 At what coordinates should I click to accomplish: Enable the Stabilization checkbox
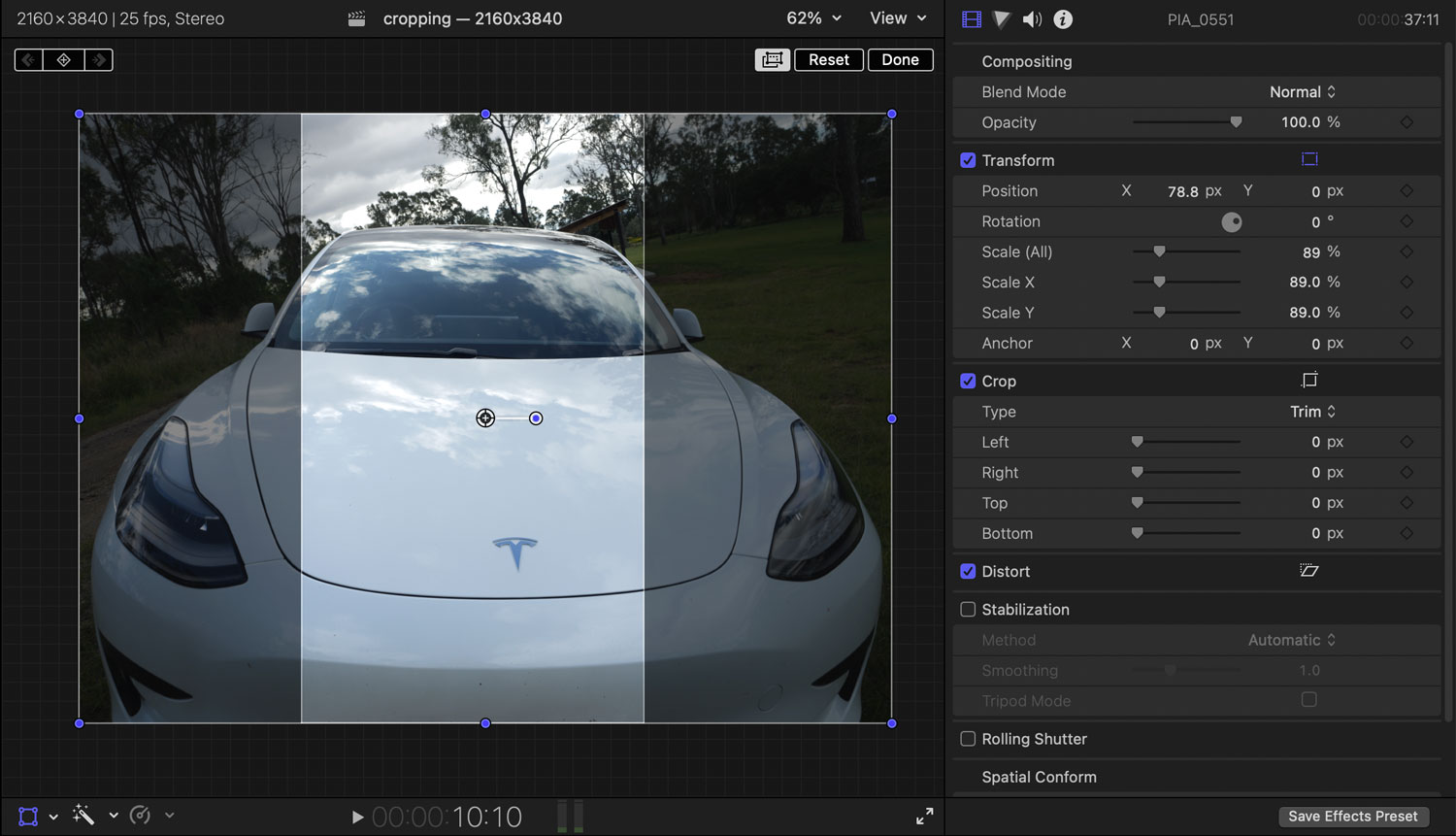pyautogui.click(x=968, y=609)
